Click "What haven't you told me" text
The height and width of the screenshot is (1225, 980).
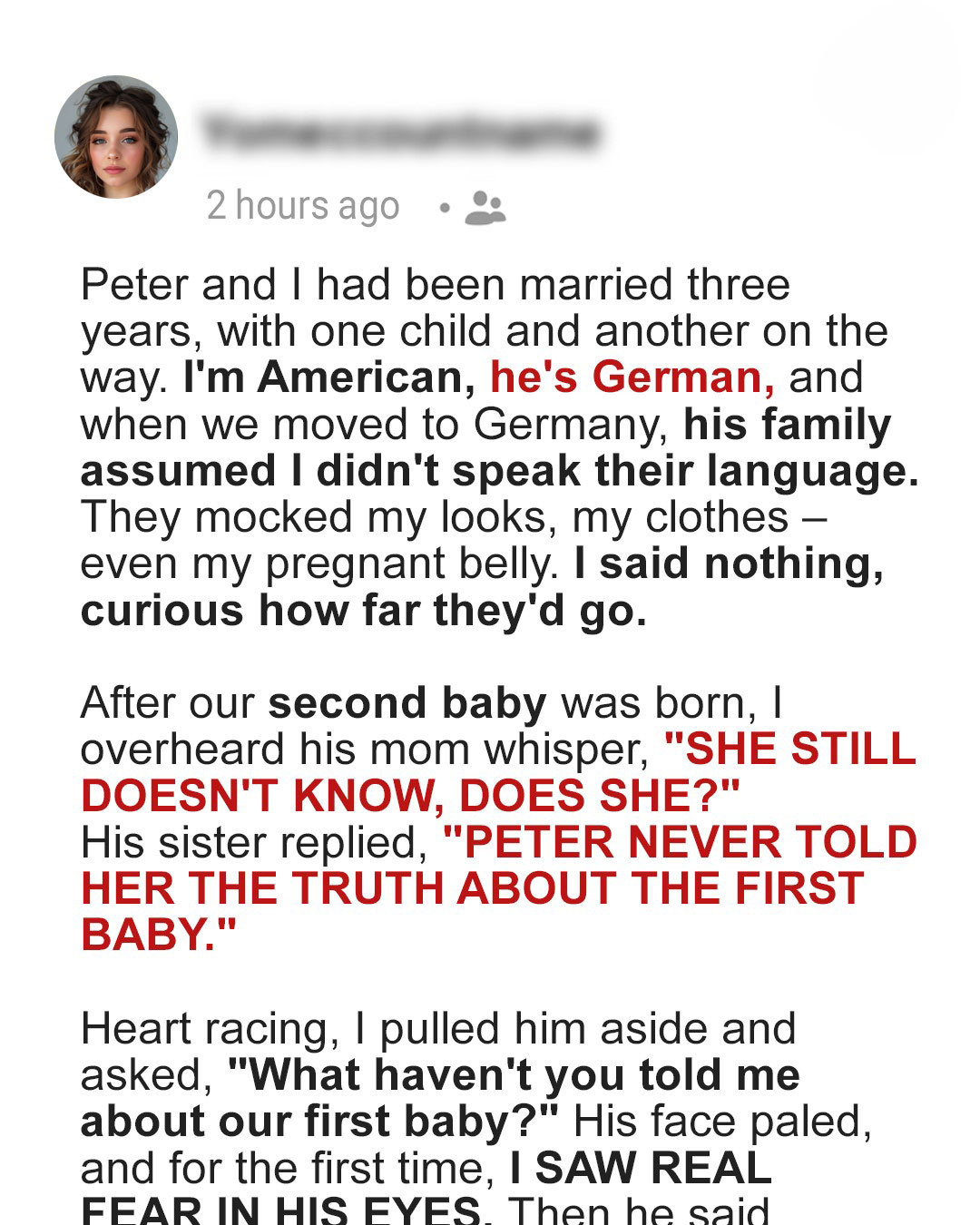[514, 1075]
